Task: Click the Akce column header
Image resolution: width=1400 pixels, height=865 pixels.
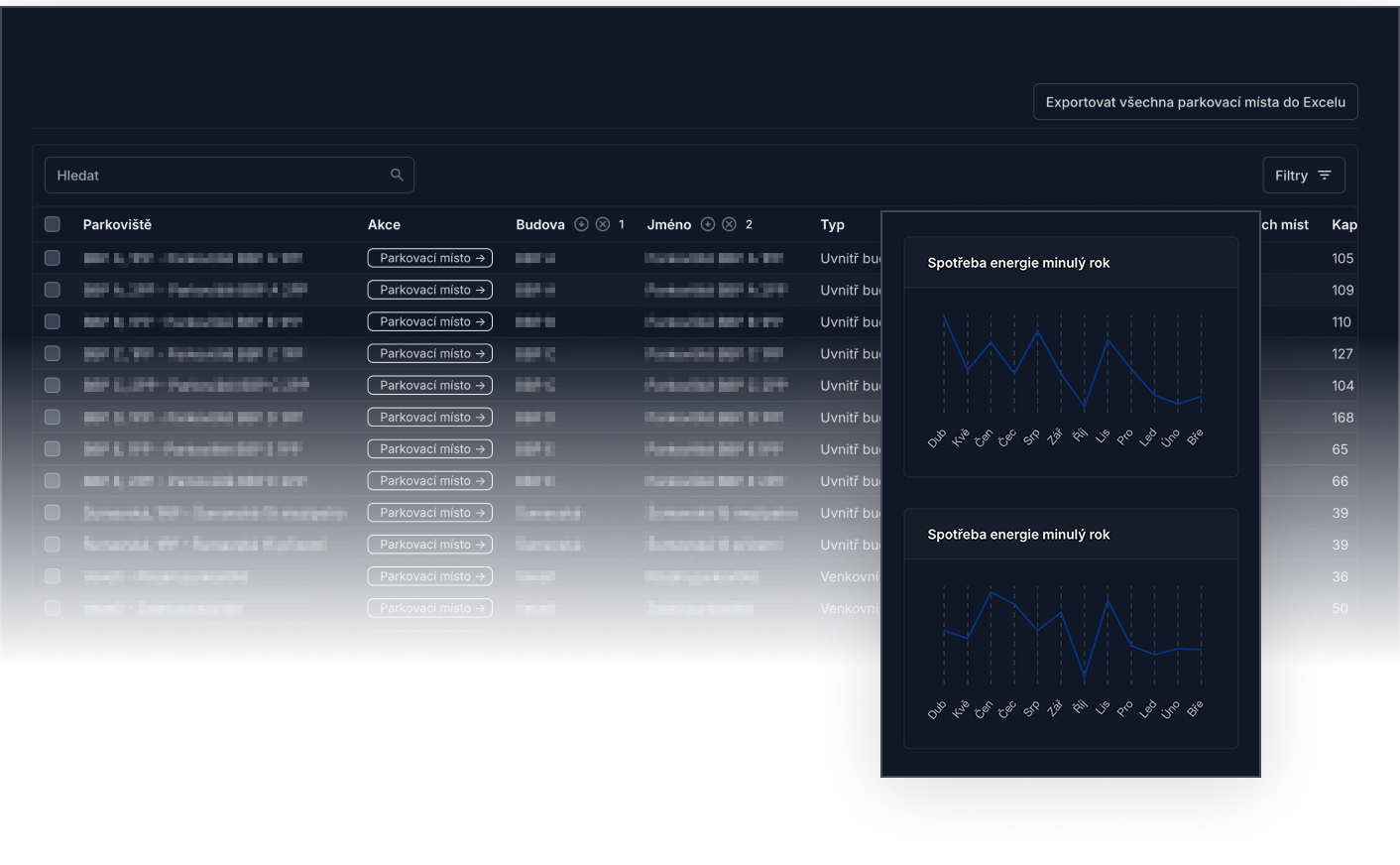Action: (384, 225)
